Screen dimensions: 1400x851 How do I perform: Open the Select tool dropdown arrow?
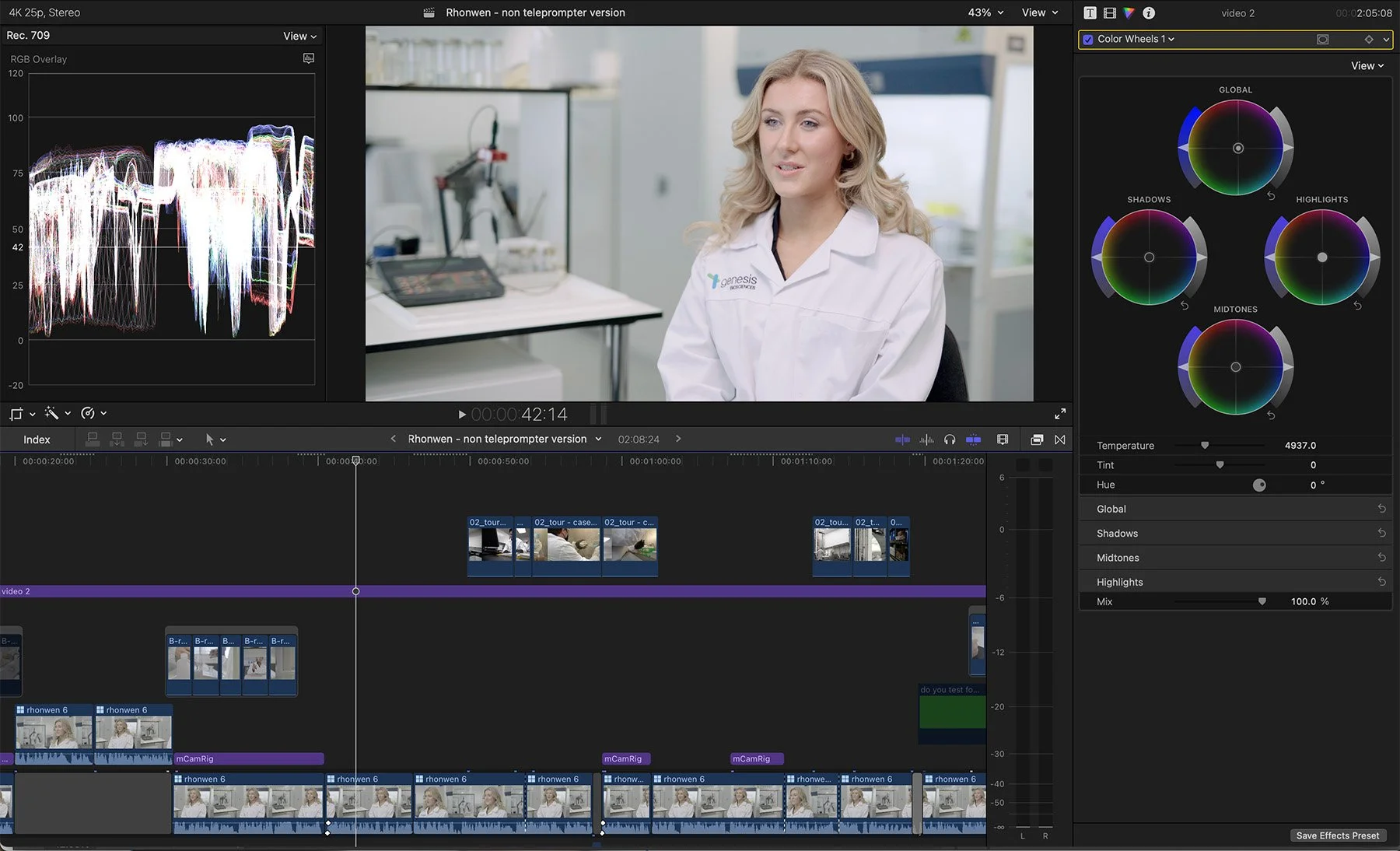[x=223, y=440]
